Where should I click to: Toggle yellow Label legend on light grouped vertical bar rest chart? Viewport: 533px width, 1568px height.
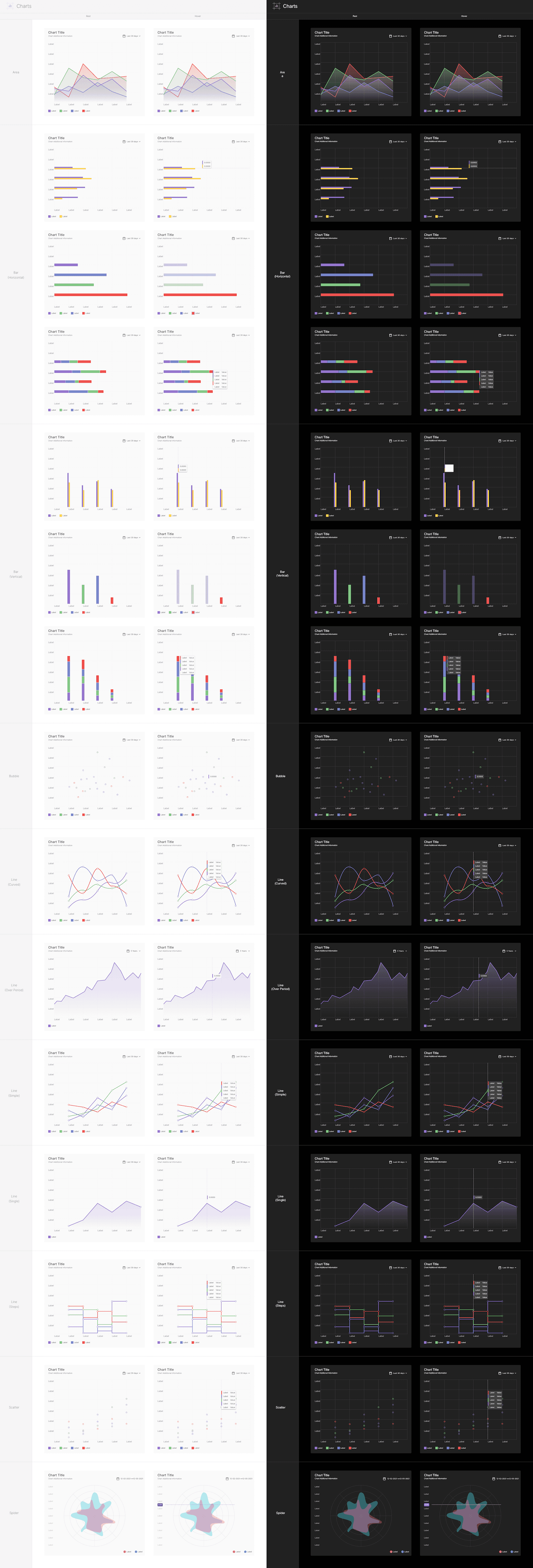[63, 516]
